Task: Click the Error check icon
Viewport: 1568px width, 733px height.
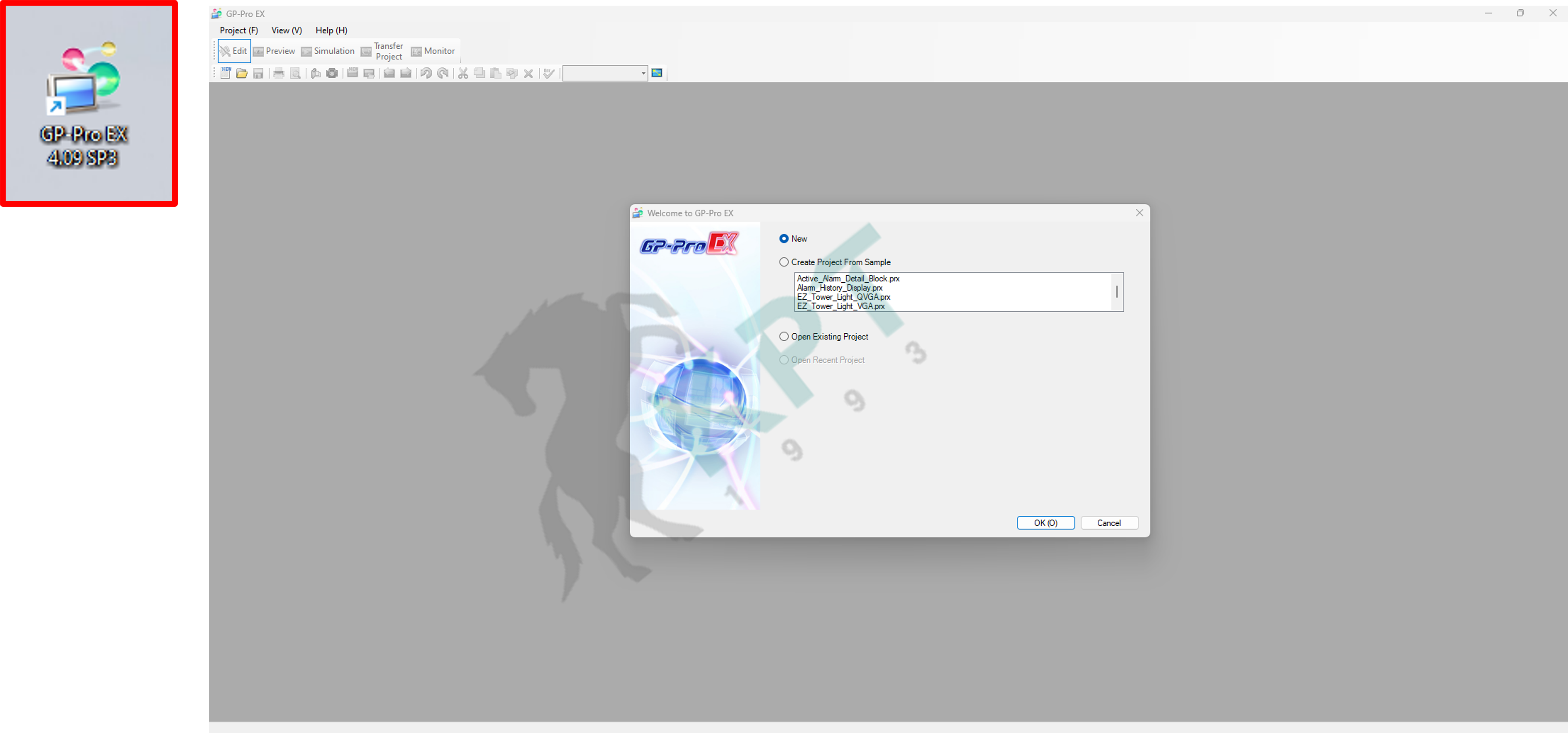Action: (x=549, y=74)
